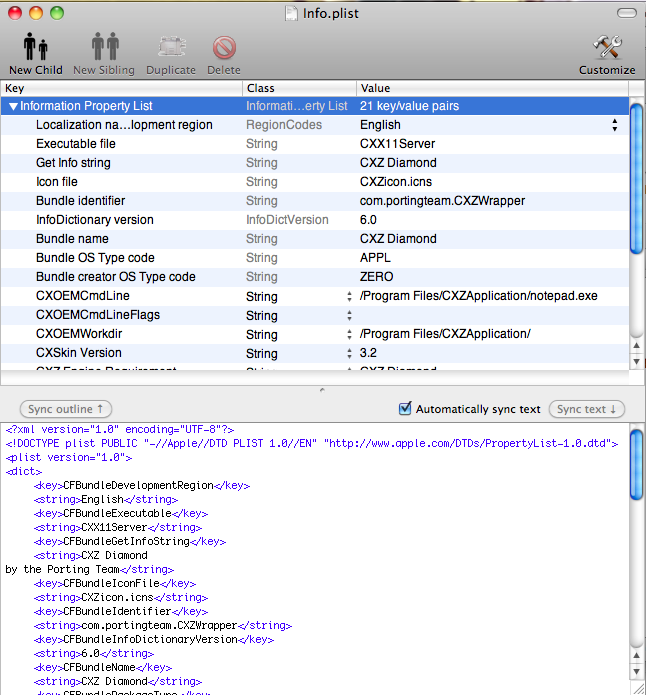Screen dimensions: 646x695
Task: Select the Get Info string row
Action: coord(314,163)
